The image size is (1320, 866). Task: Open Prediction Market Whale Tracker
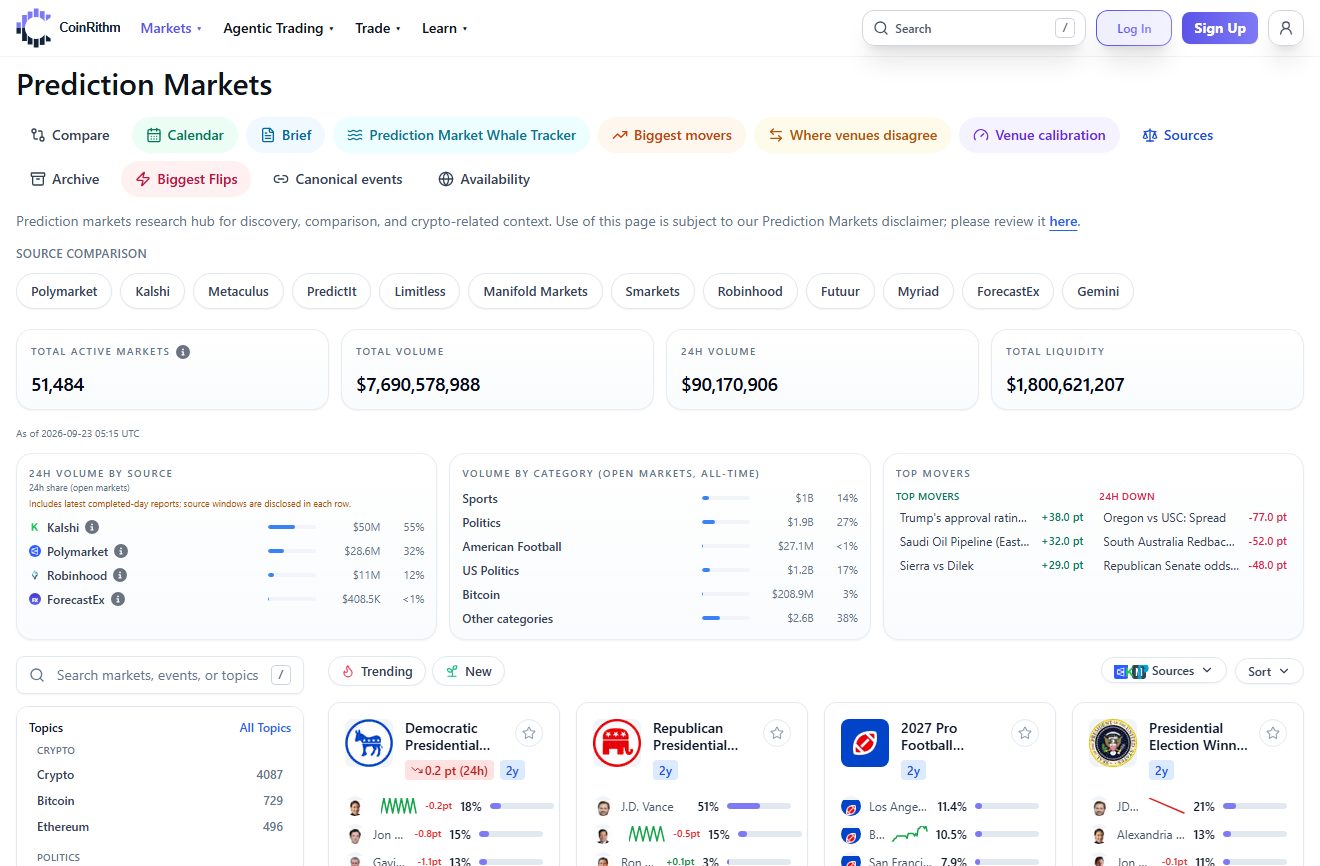pyautogui.click(x=461, y=135)
